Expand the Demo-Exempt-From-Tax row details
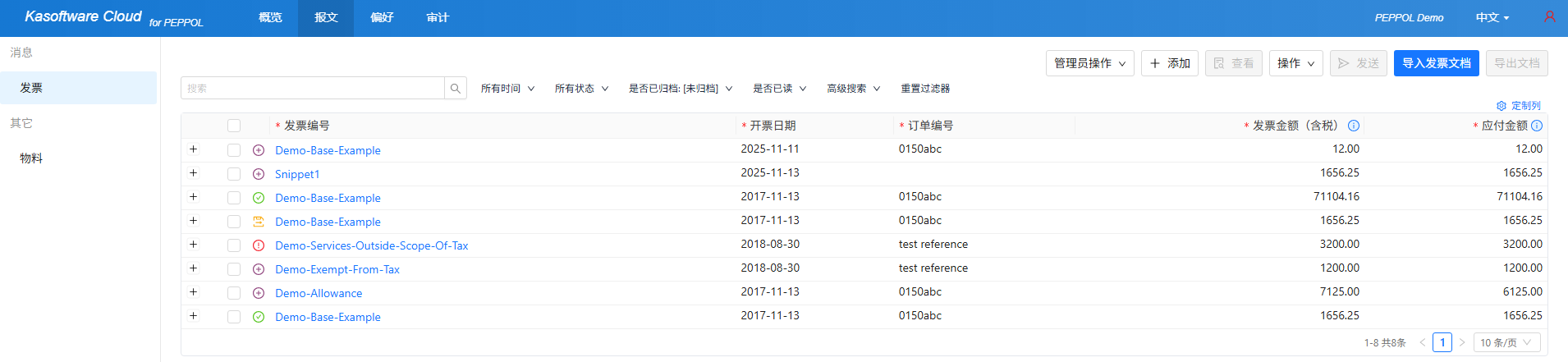This screenshot has height=362, width=1568. [x=193, y=268]
